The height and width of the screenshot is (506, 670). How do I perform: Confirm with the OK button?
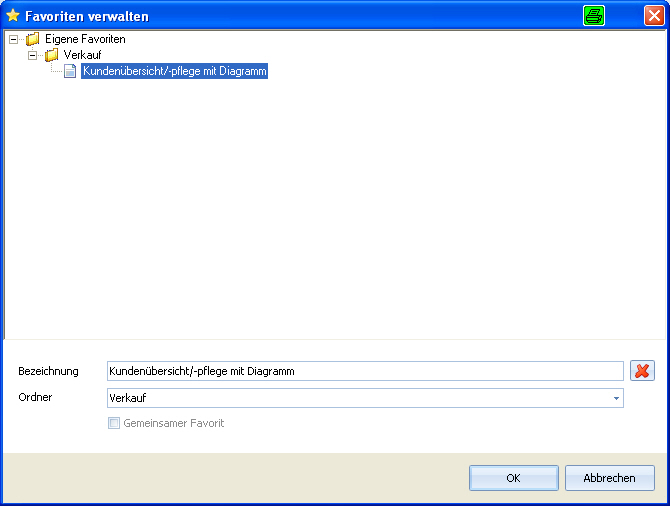[514, 478]
